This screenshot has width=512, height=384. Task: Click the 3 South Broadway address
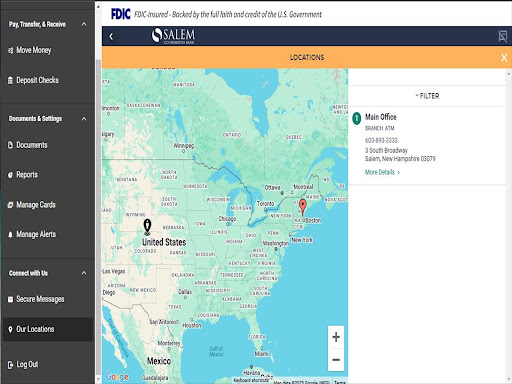[400, 154]
